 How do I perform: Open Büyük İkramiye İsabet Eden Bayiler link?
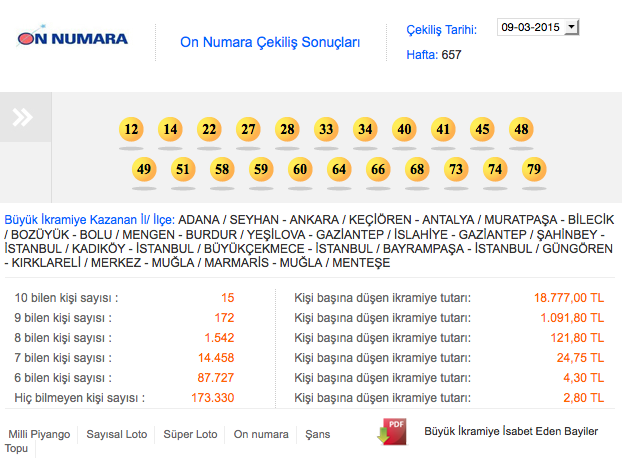coord(511,431)
